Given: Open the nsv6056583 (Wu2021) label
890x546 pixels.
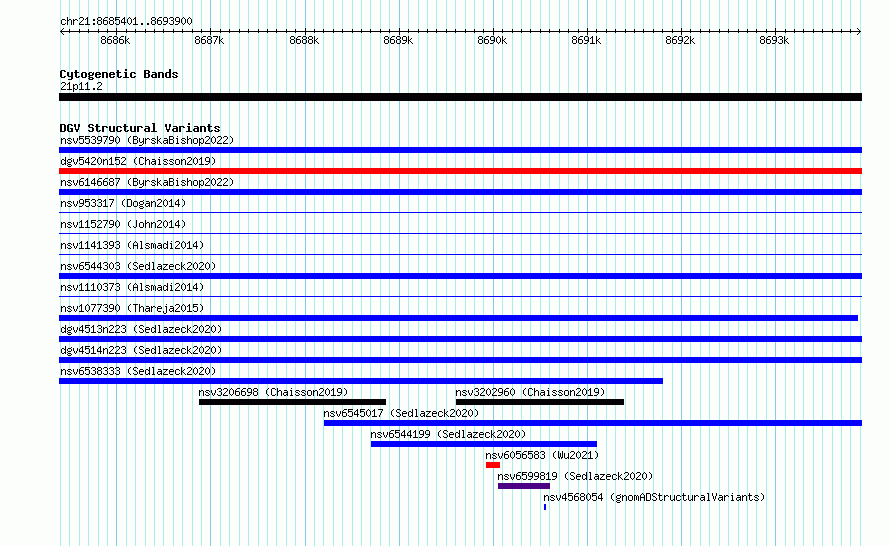Looking at the screenshot, I should (x=542, y=455).
